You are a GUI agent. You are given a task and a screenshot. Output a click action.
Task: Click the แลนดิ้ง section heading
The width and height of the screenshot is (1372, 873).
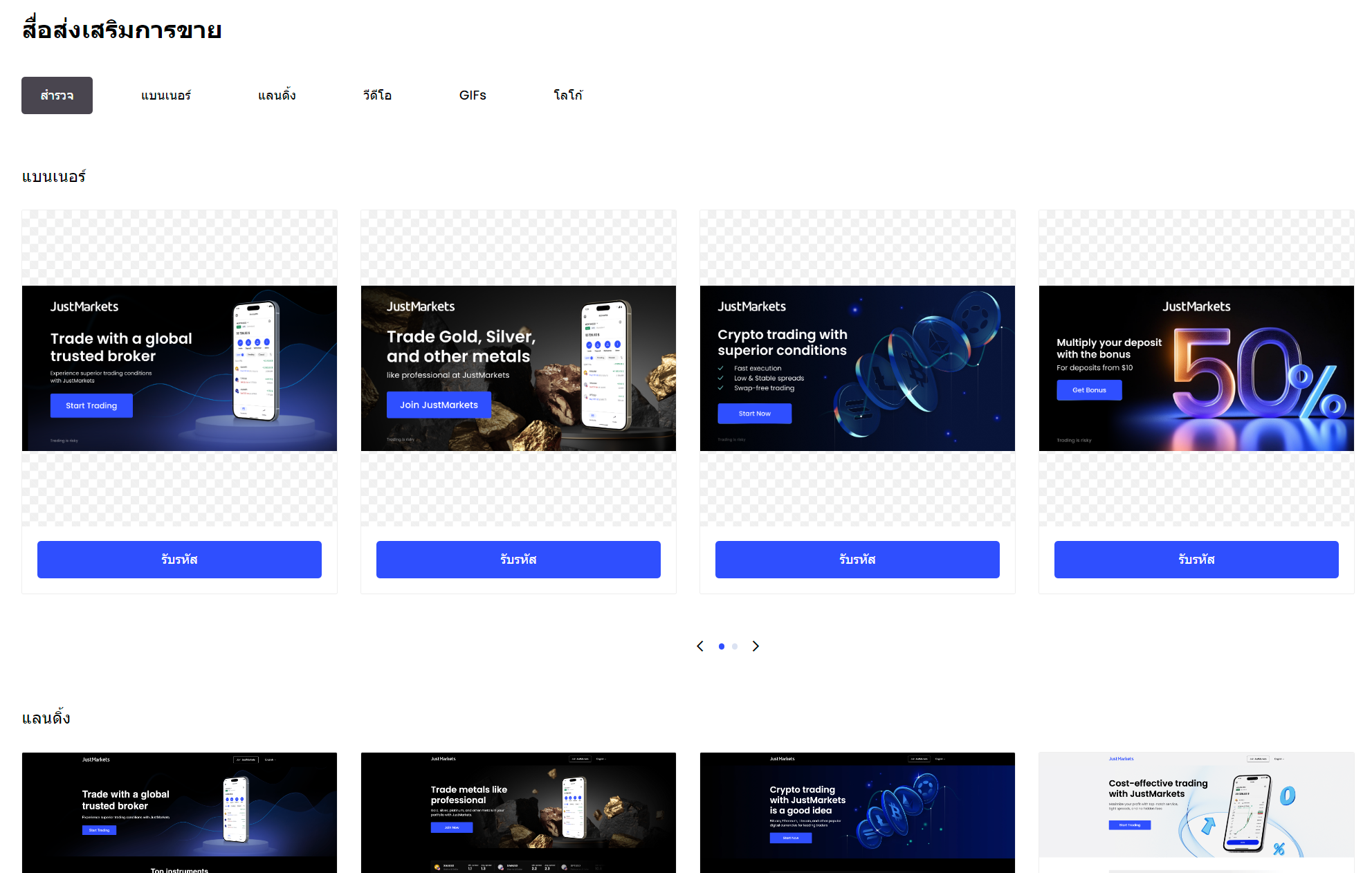(46, 717)
